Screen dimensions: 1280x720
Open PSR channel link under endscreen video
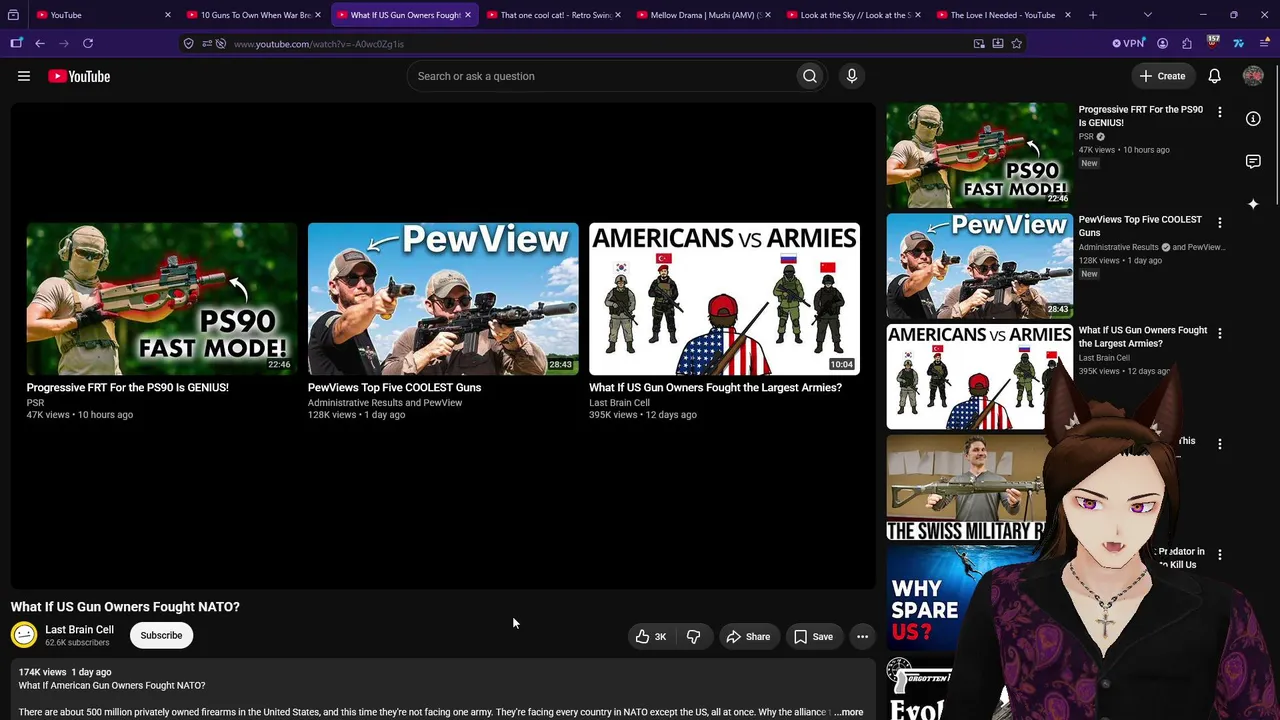pyautogui.click(x=35, y=402)
